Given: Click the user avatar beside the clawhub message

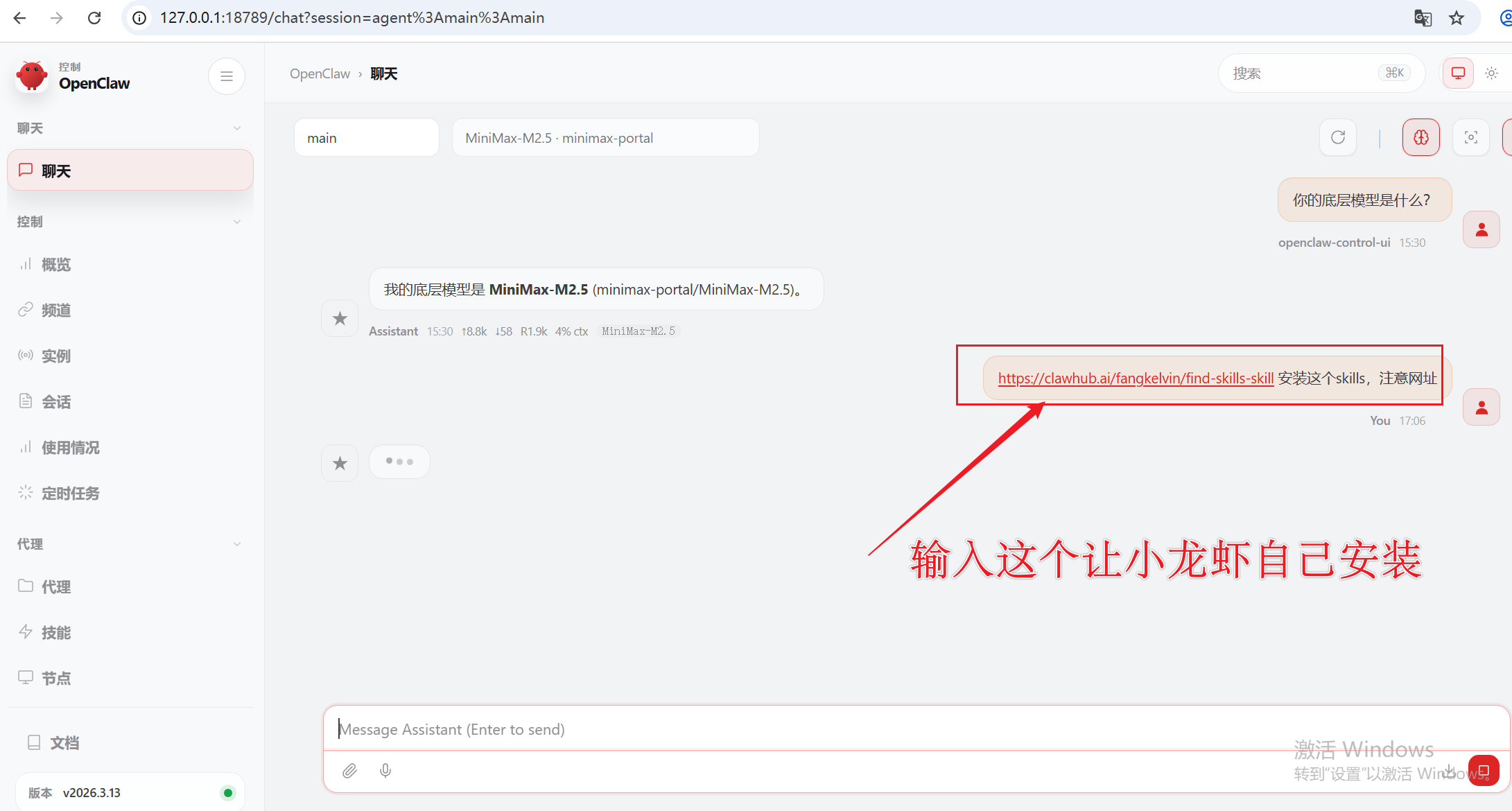Looking at the screenshot, I should point(1481,407).
